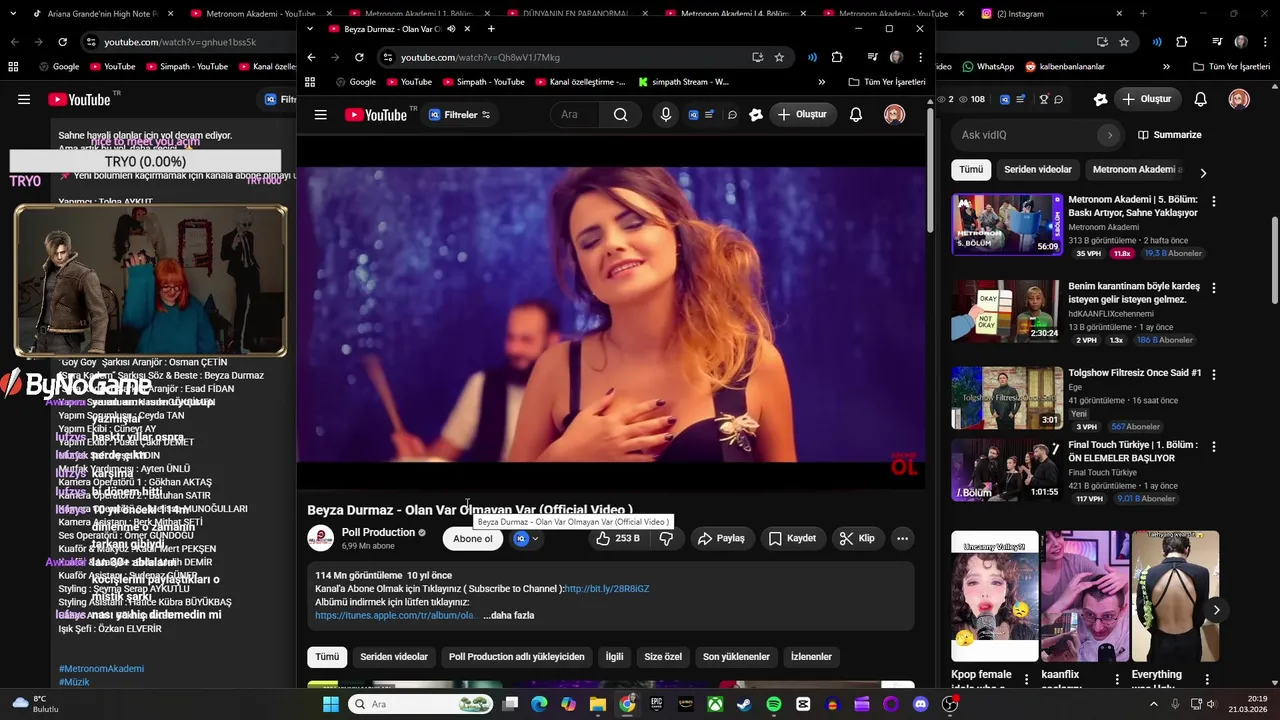1280x720 pixels.
Task: Open the hamburger guide menu in the front YouTube window
Action: (320, 115)
